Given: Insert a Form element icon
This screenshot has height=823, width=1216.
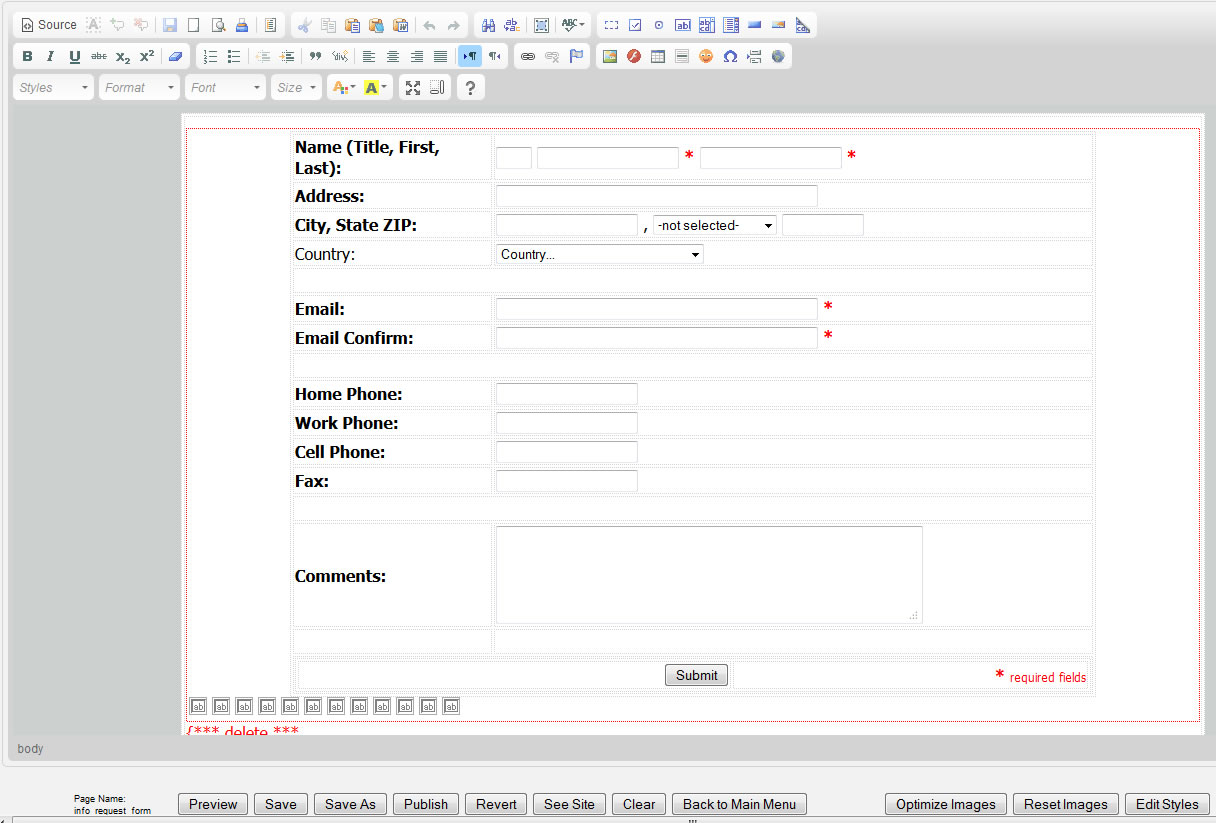Looking at the screenshot, I should [x=611, y=25].
